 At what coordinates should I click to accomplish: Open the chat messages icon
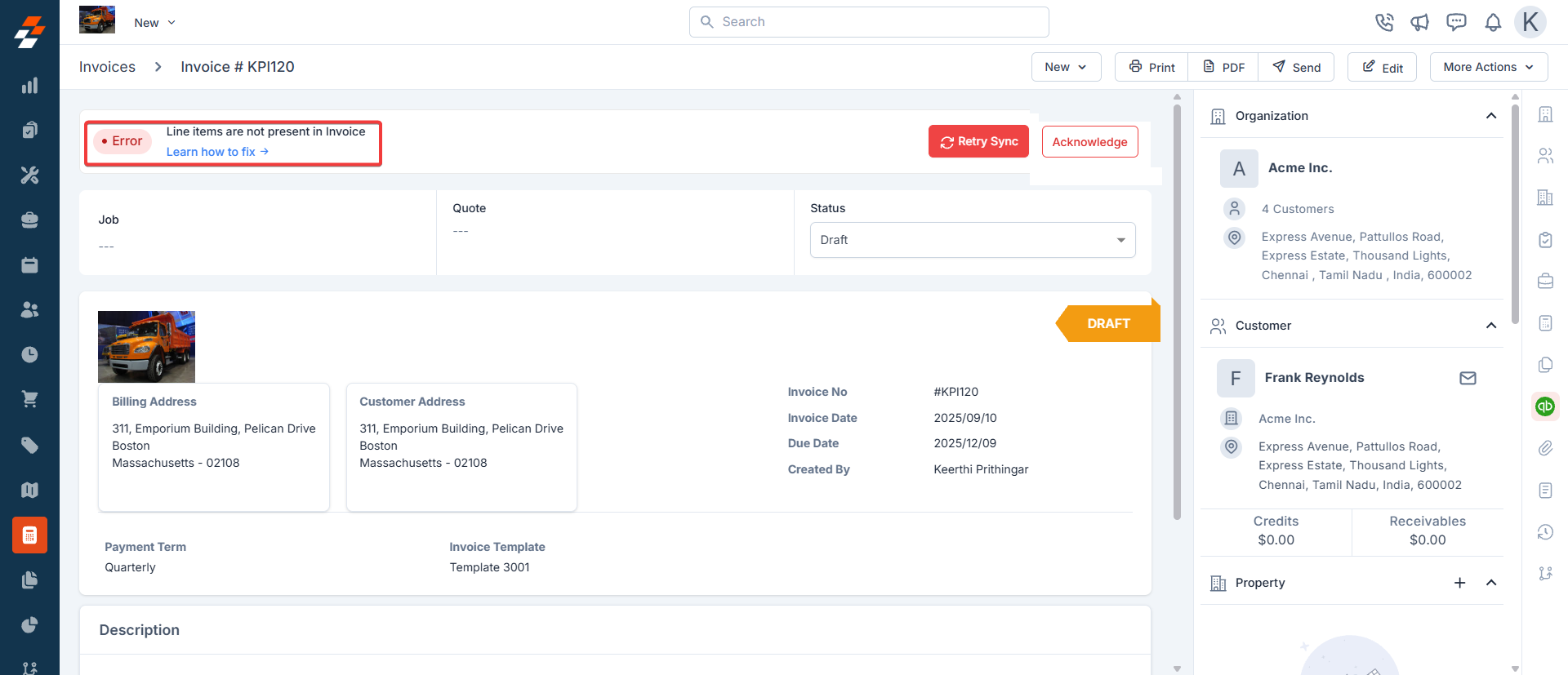tap(1456, 22)
